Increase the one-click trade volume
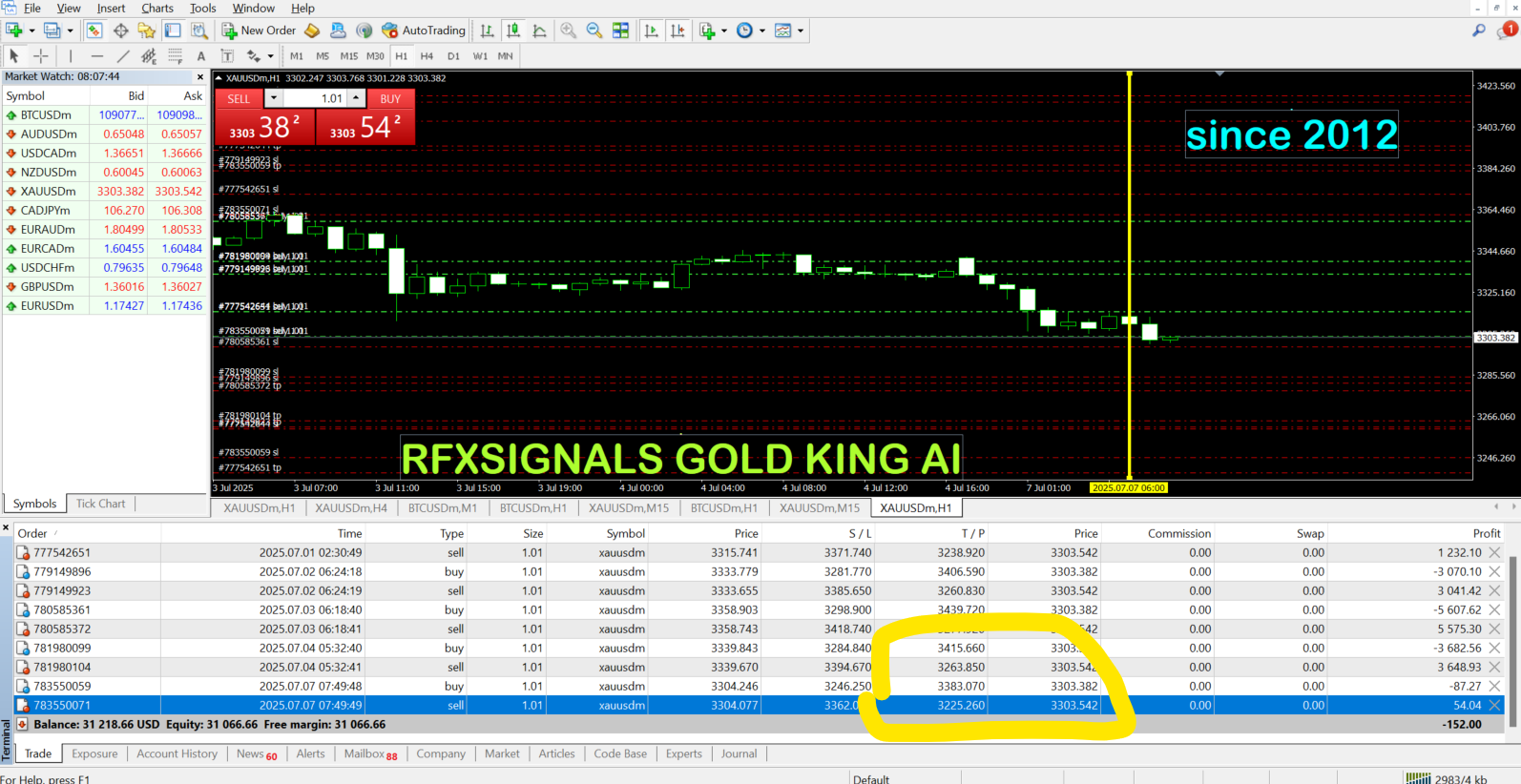1521x784 pixels. 356,98
